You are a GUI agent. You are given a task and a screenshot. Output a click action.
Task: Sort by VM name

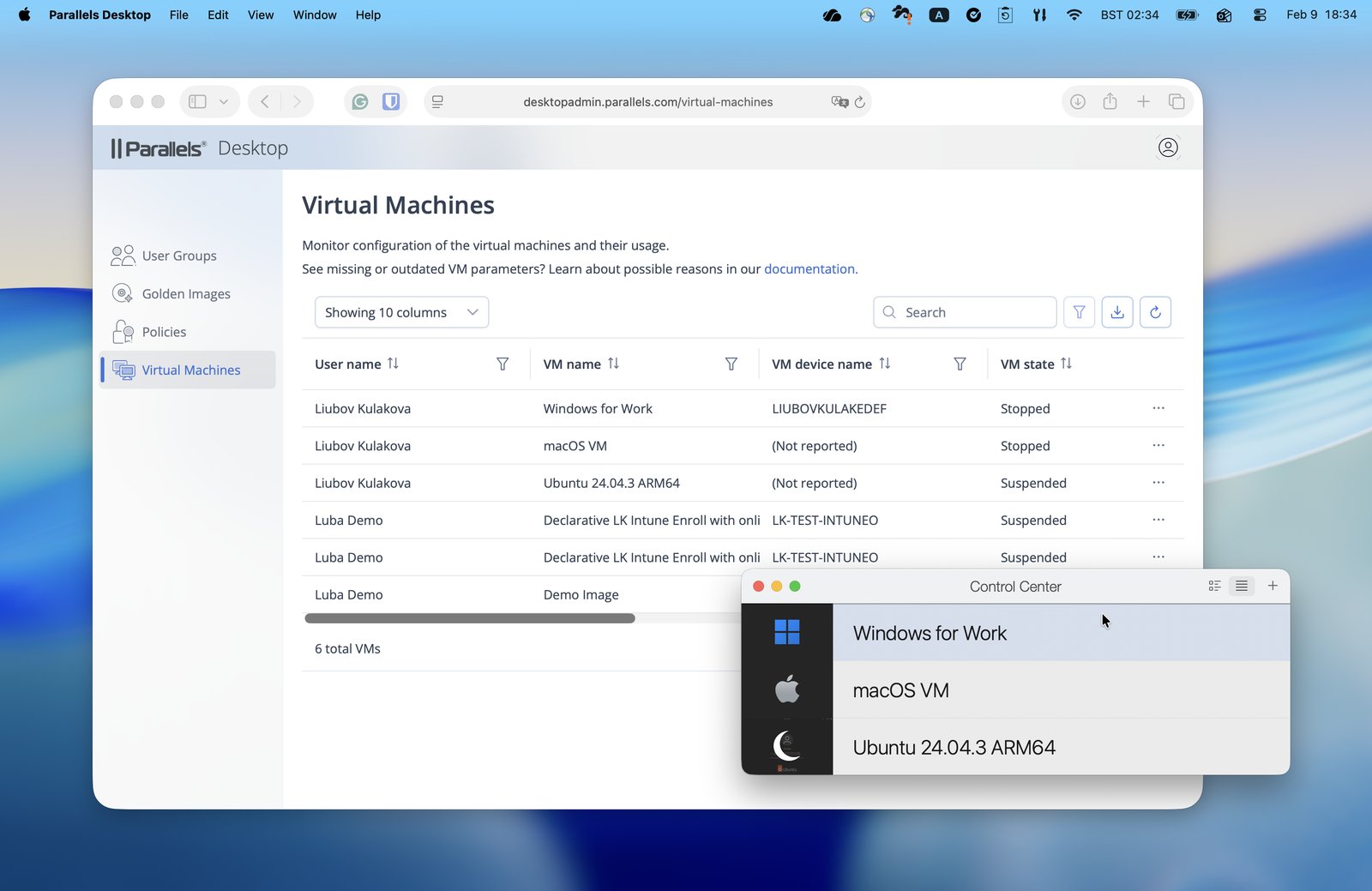tap(613, 364)
